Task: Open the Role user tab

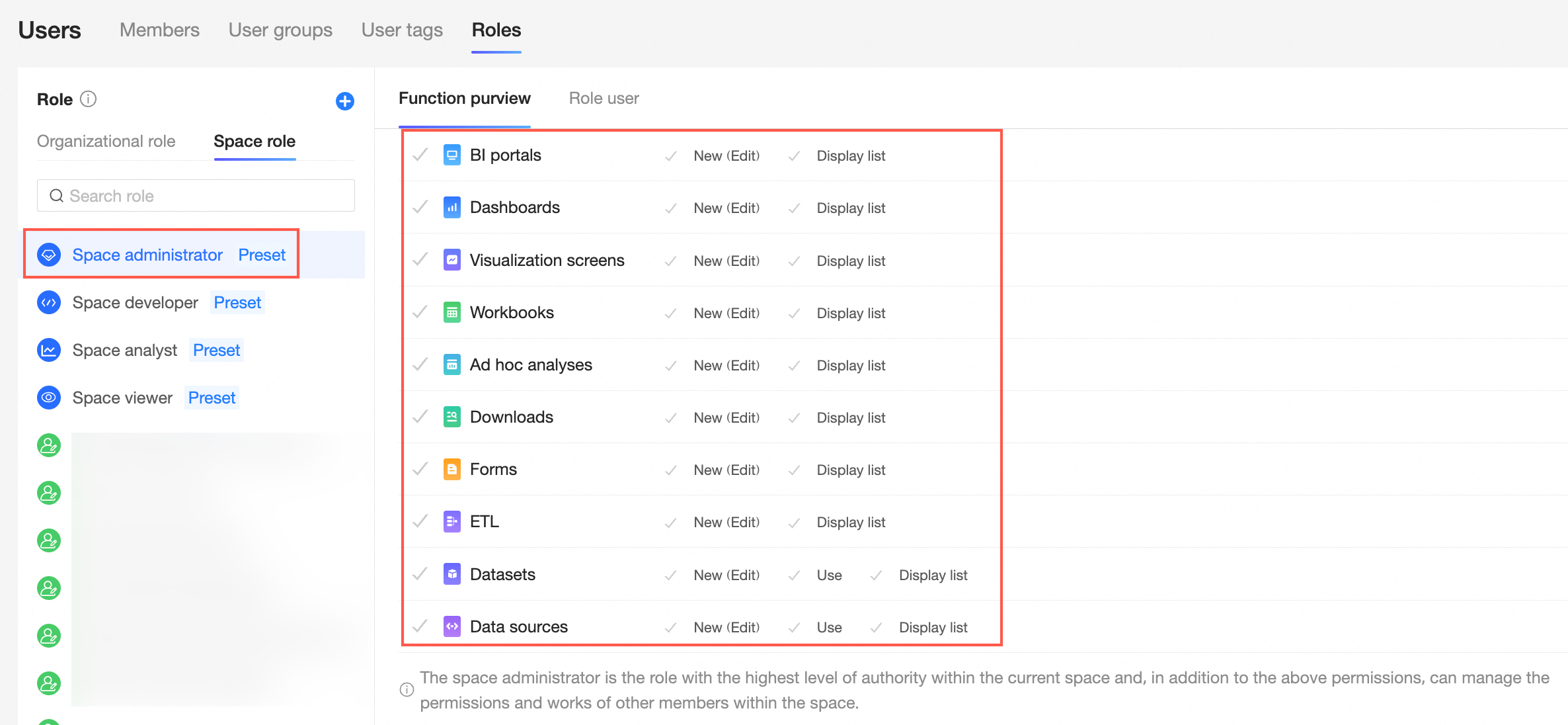Action: click(604, 99)
